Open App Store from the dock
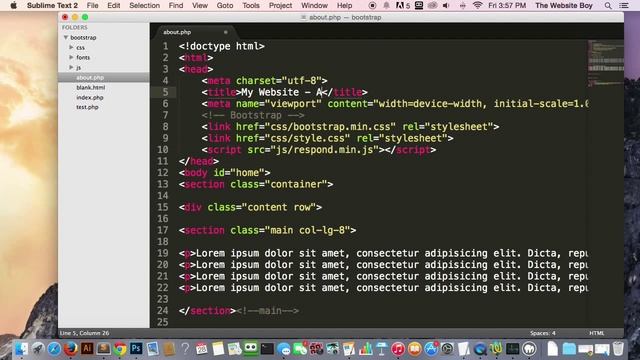This screenshot has width=640, height=360. pyautogui.click(x=431, y=349)
